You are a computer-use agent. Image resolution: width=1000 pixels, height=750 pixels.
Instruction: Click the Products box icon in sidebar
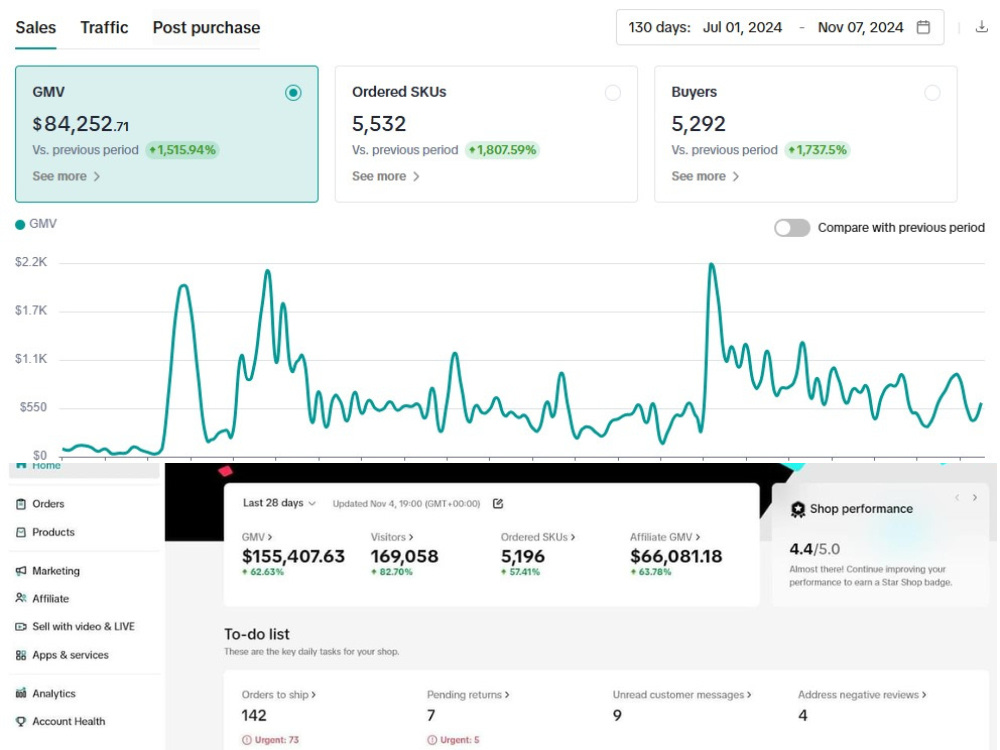[x=21, y=532]
